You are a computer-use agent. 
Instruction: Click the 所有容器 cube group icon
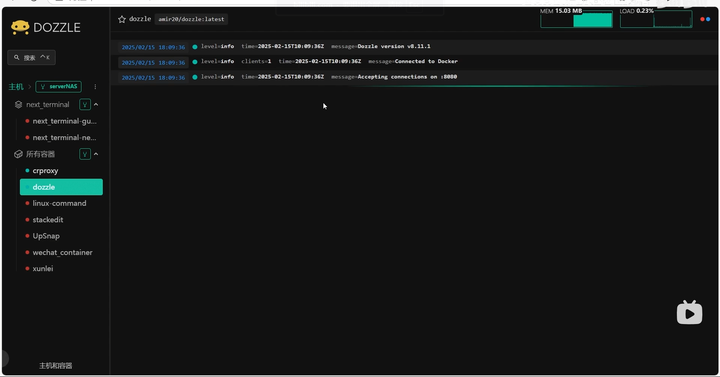18,154
